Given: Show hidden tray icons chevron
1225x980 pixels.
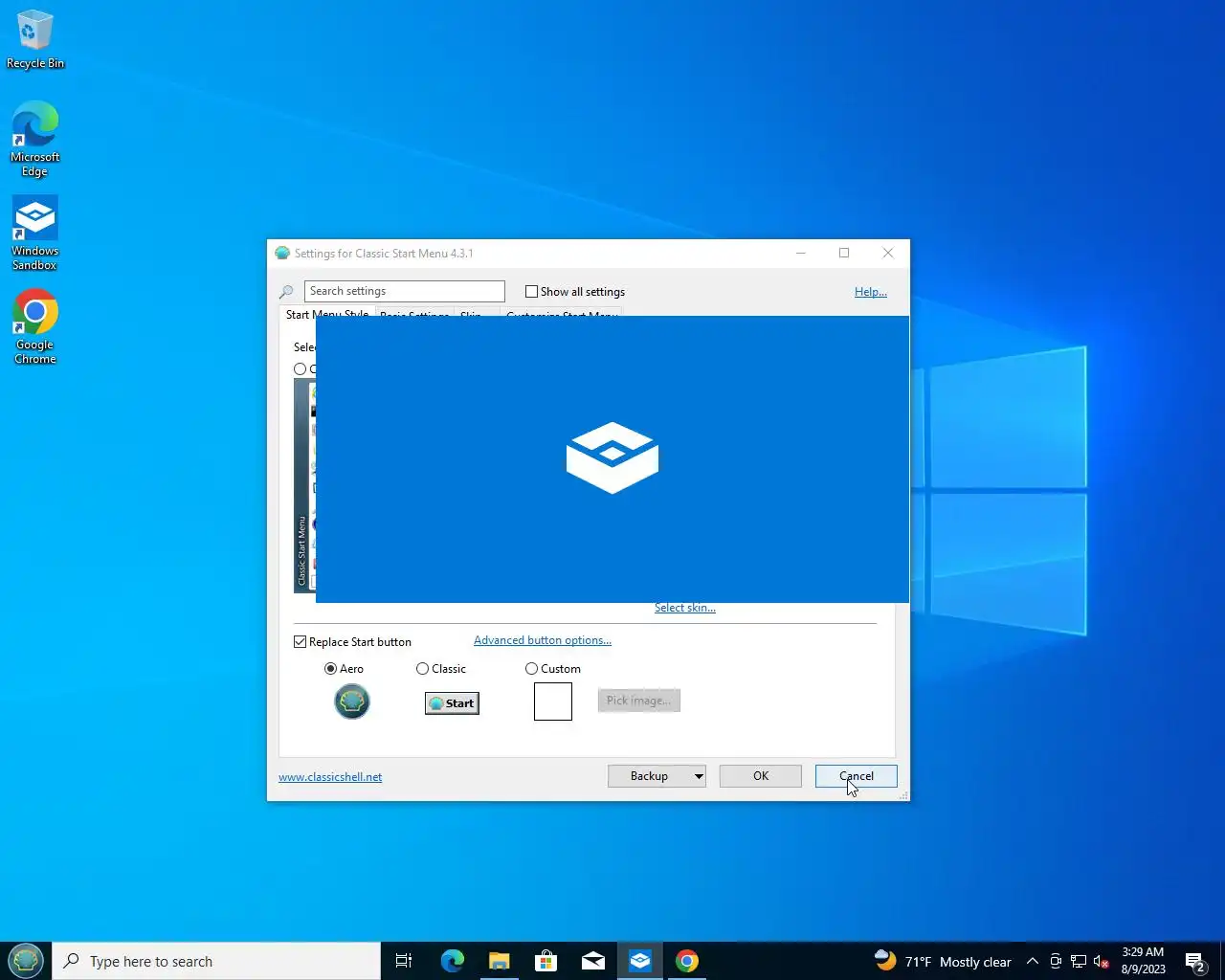Looking at the screenshot, I should point(1033,961).
